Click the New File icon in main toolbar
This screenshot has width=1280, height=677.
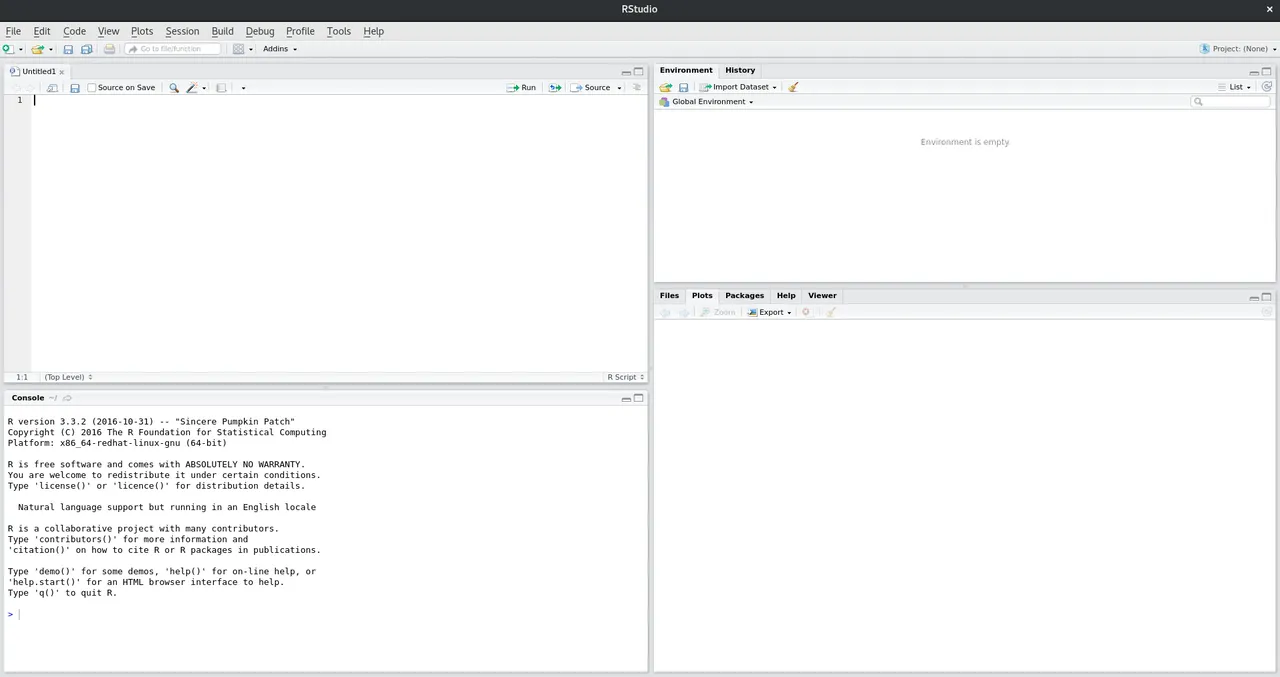coord(8,49)
